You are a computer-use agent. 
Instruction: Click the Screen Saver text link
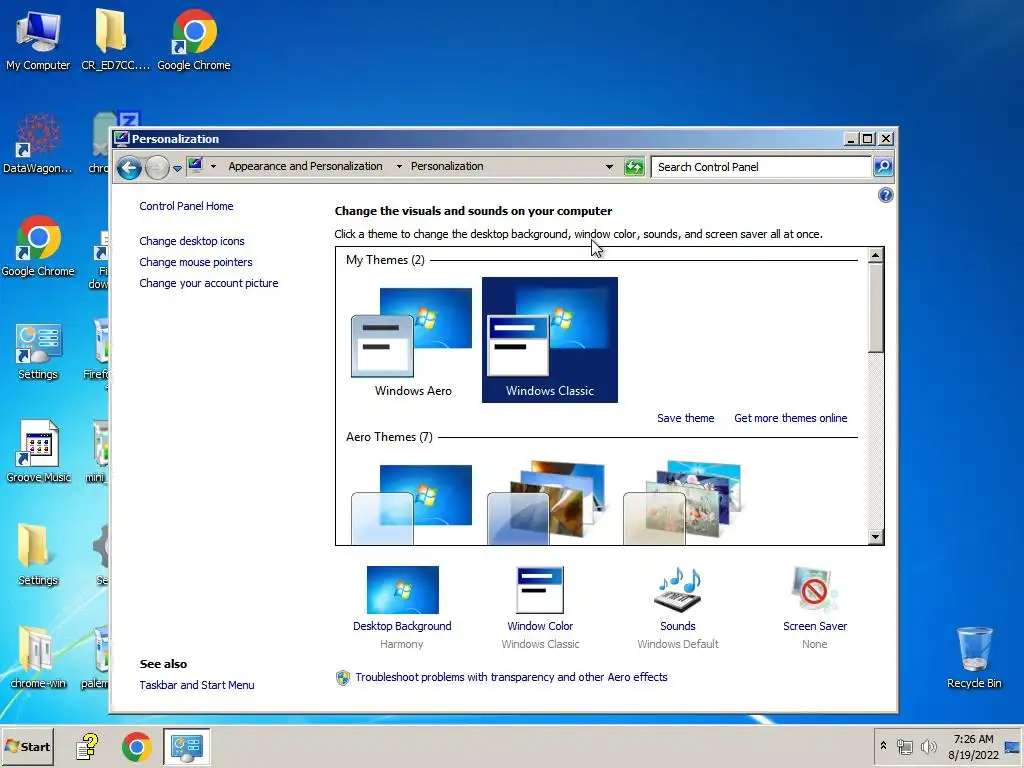click(x=815, y=626)
